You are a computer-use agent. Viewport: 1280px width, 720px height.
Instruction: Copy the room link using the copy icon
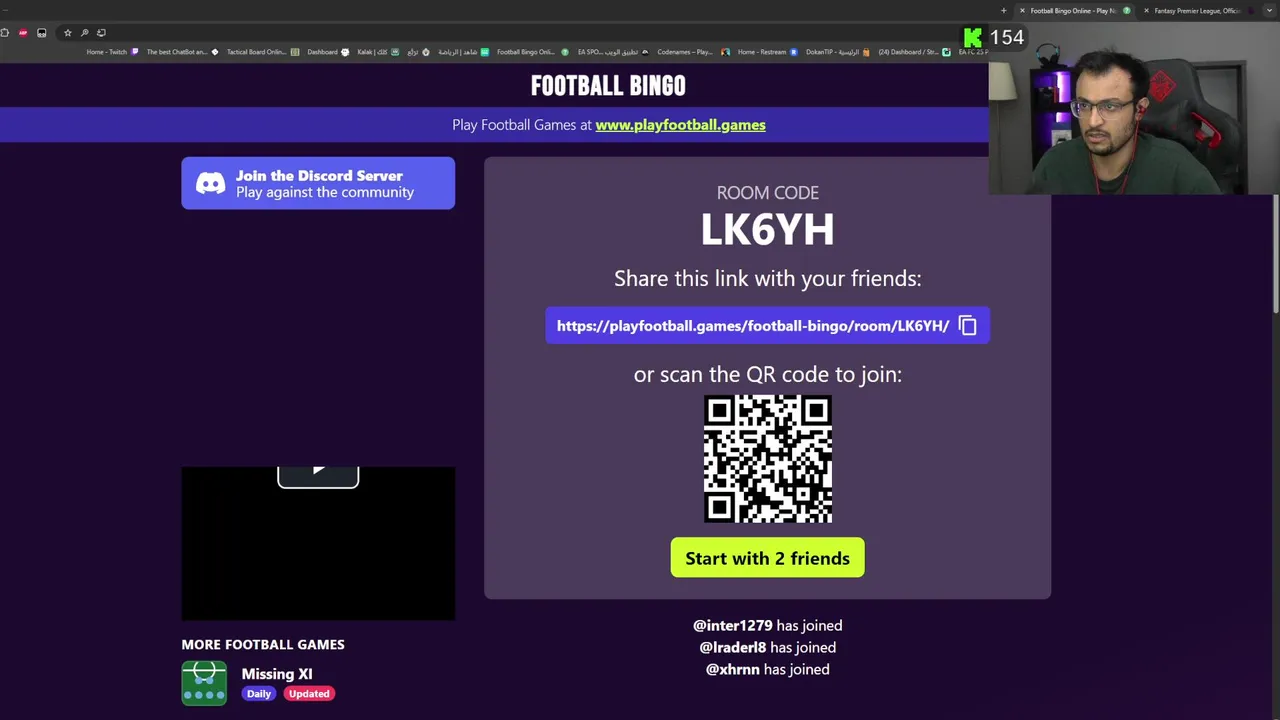point(967,325)
